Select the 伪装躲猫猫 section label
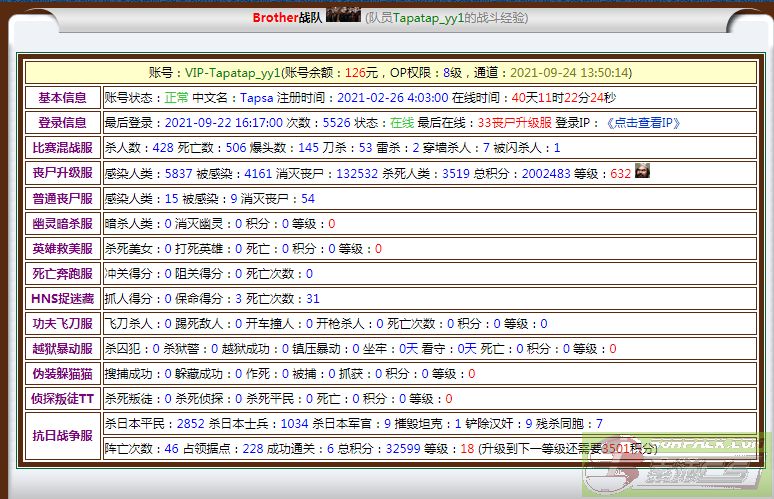 tap(62, 374)
